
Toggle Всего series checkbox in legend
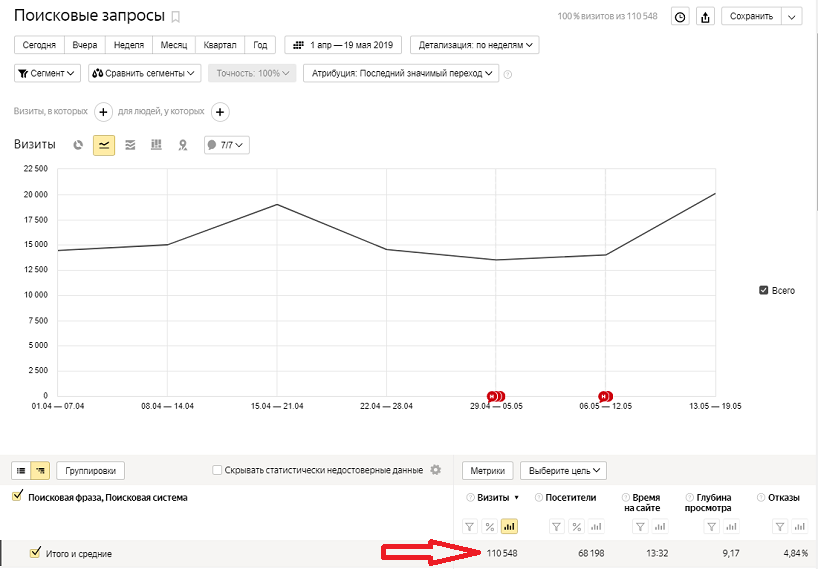click(x=764, y=290)
